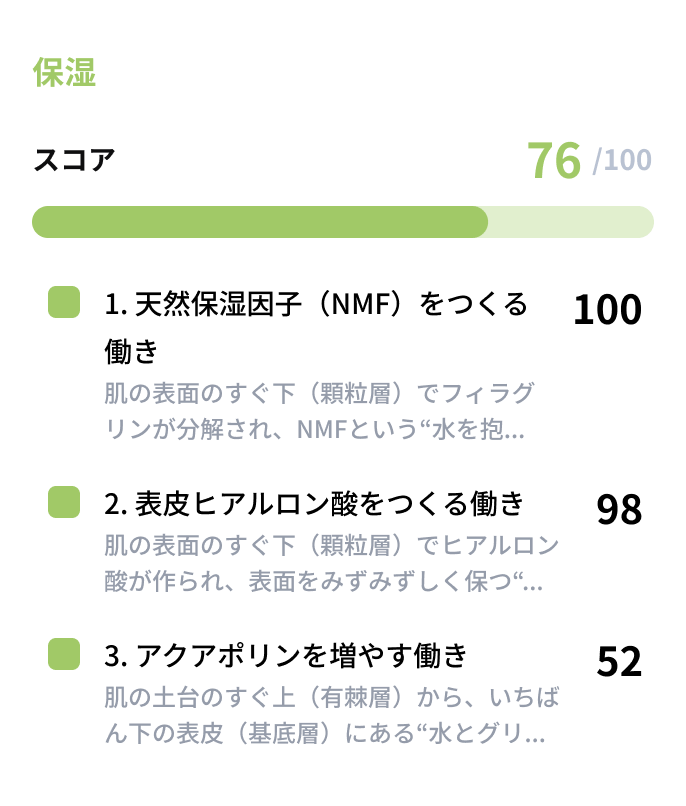Click the unfilled pale end of the score bar
The width and height of the screenshot is (686, 806).
(570, 222)
